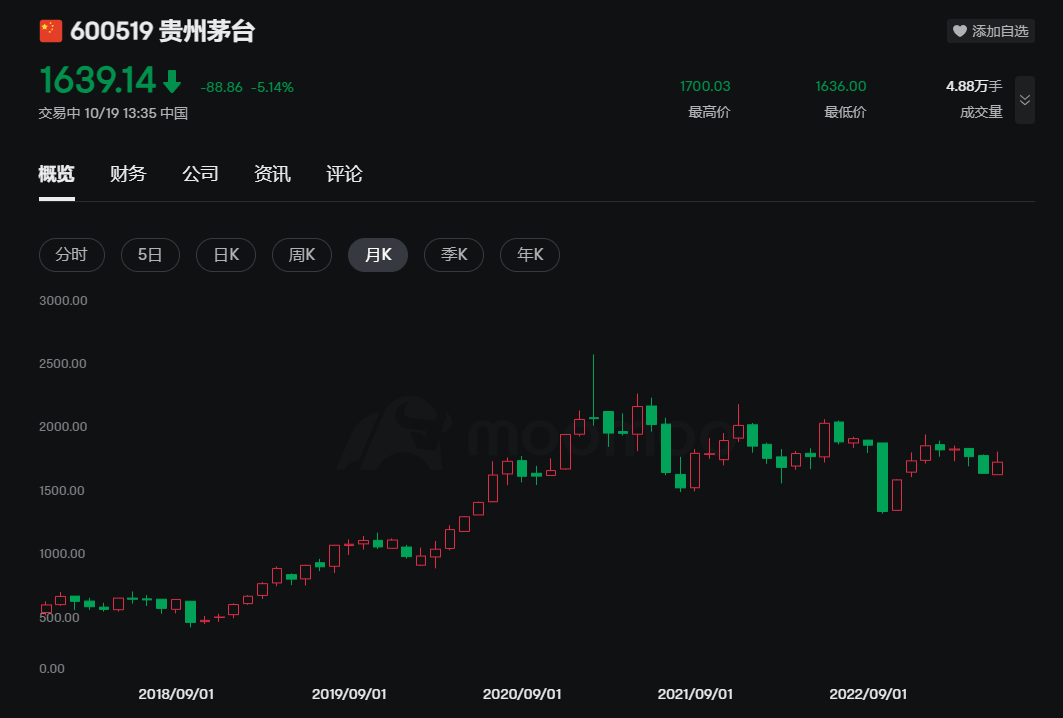Expand more quote details with double chevron
Screen dimensions: 1063x718
[1024, 100]
